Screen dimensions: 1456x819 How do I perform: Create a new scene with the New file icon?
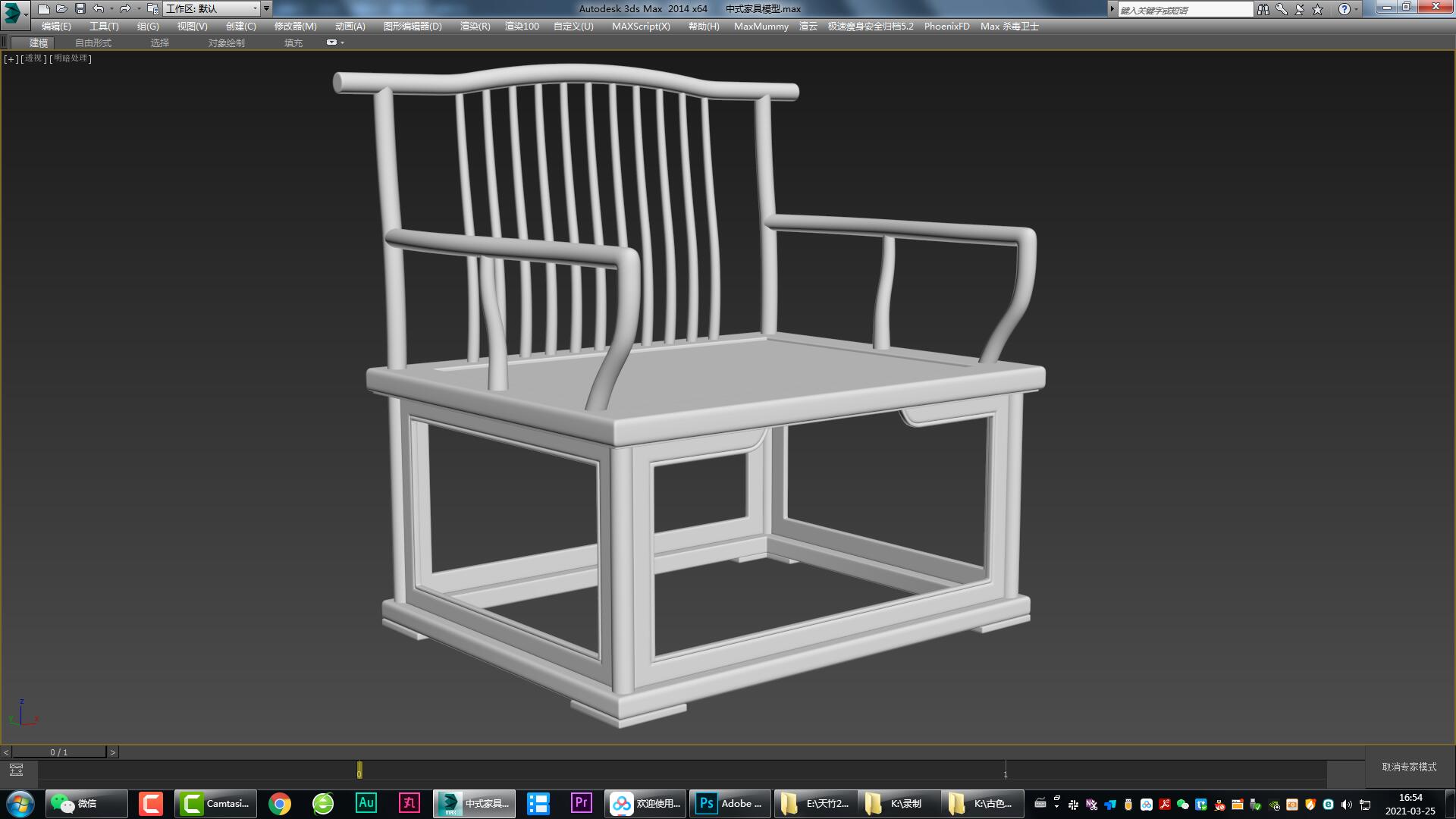pyautogui.click(x=45, y=8)
